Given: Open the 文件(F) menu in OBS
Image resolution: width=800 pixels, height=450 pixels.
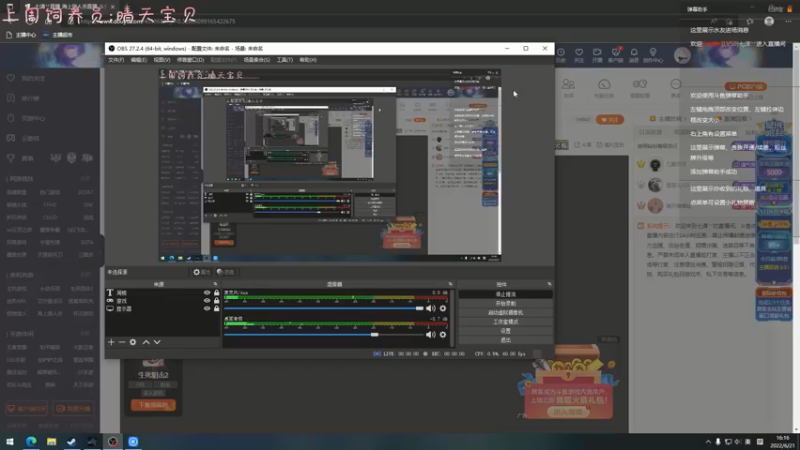Looking at the screenshot, I should [116, 60].
